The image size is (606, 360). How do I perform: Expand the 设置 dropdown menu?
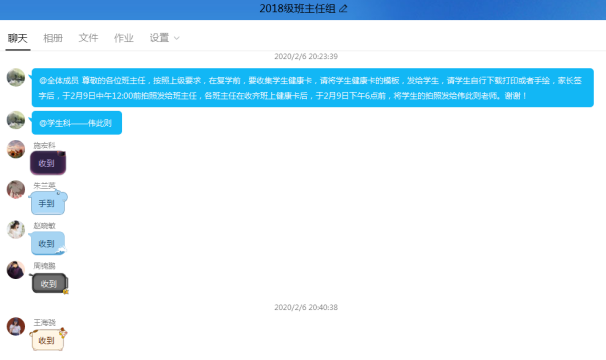pos(164,38)
